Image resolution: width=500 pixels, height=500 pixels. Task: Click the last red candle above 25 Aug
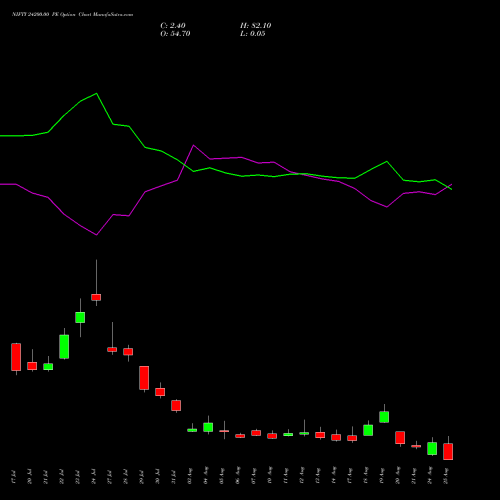point(448,452)
